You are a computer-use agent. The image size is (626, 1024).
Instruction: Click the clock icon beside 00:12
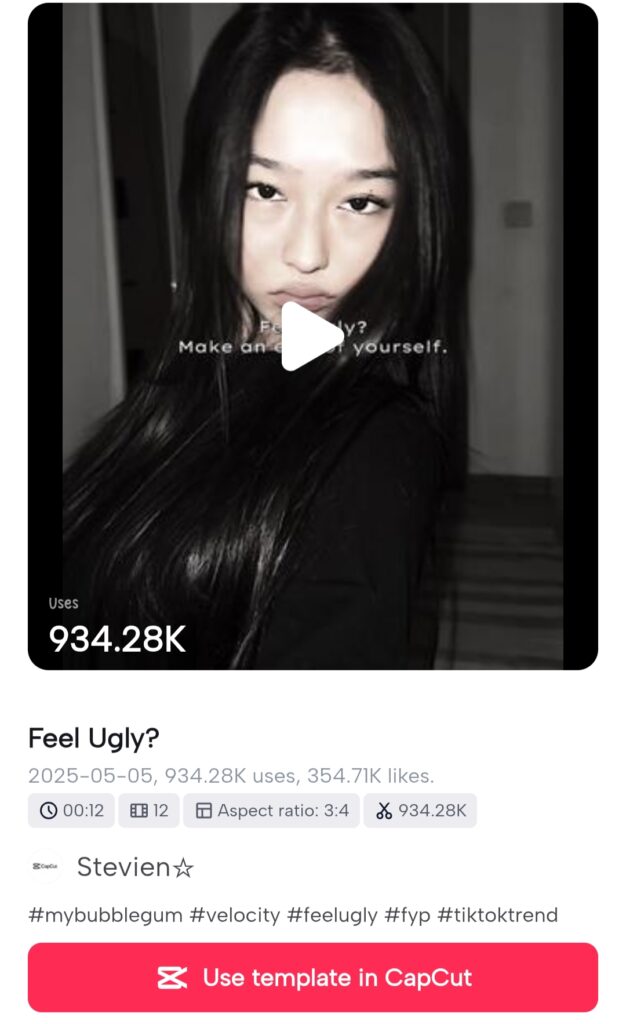click(49, 810)
